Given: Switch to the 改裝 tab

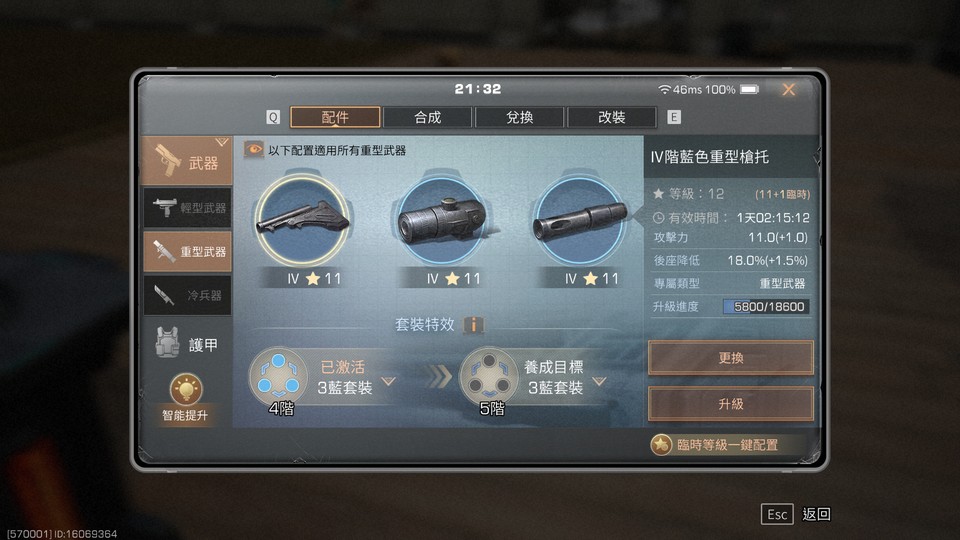Looking at the screenshot, I should [612, 117].
